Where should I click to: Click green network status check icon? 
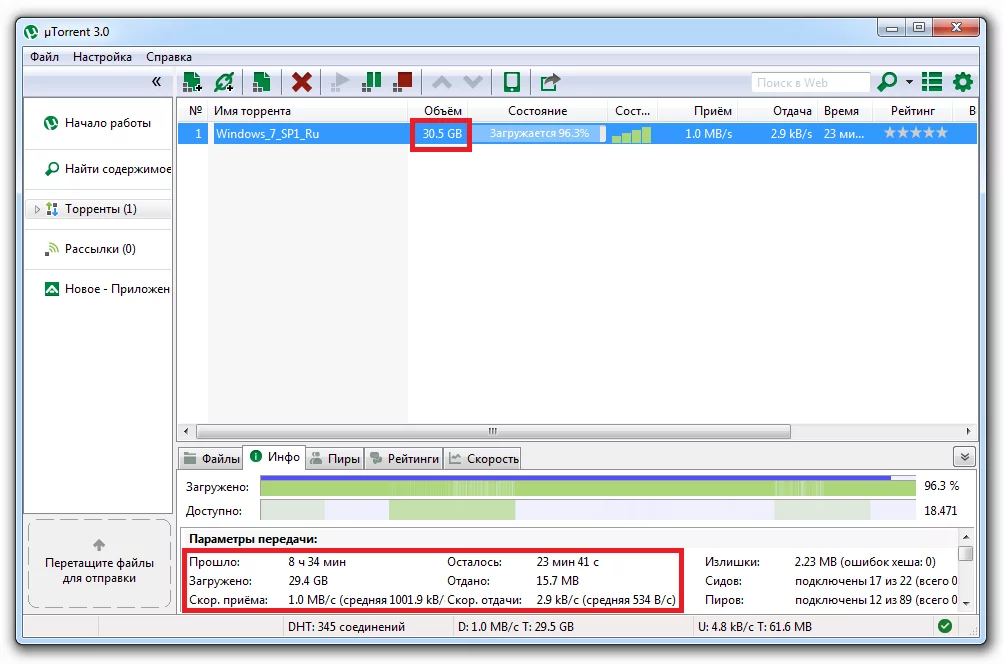[x=945, y=626]
